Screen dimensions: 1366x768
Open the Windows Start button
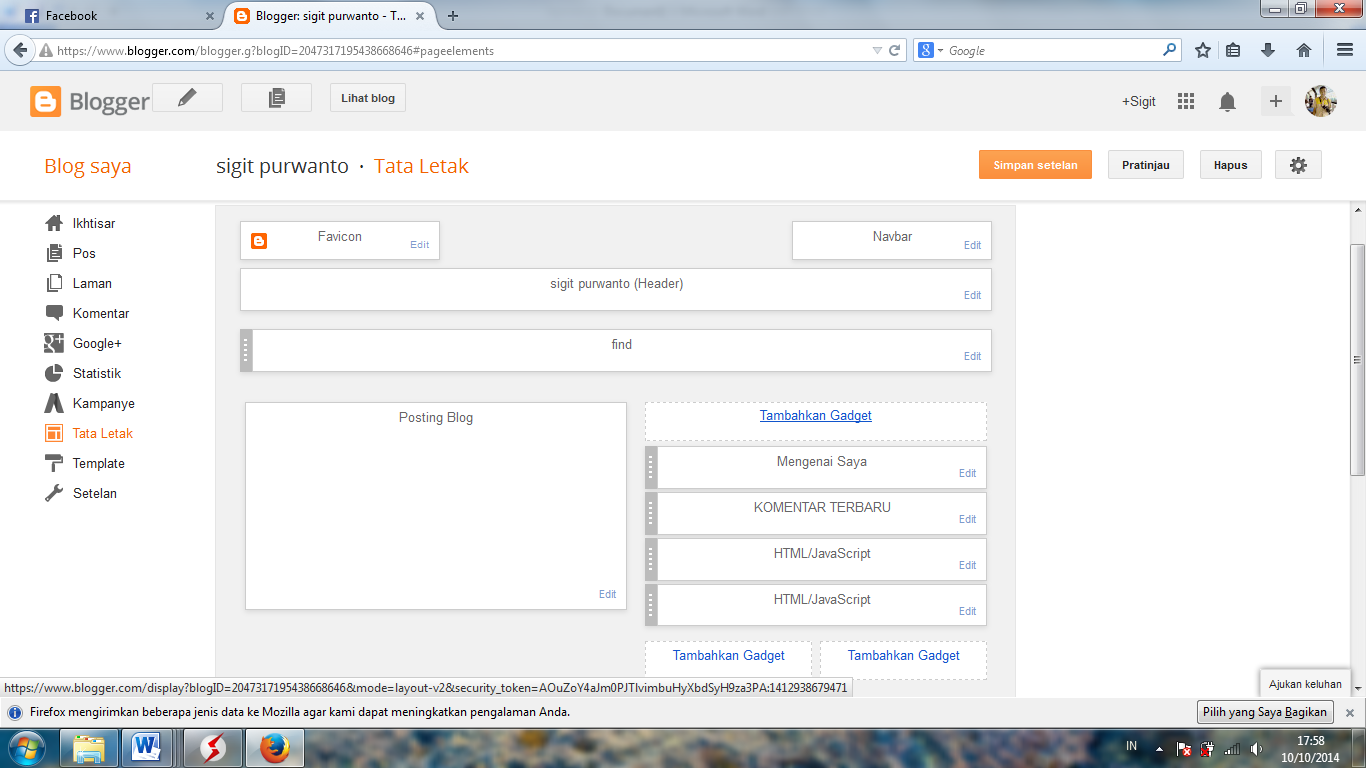click(x=27, y=747)
